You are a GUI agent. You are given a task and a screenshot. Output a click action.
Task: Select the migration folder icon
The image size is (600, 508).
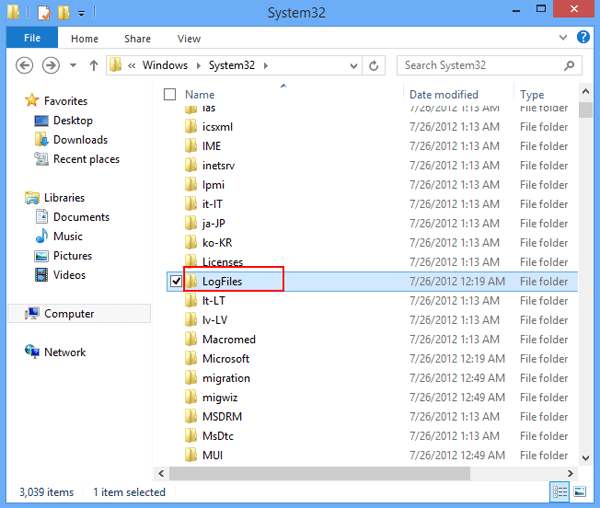point(191,378)
